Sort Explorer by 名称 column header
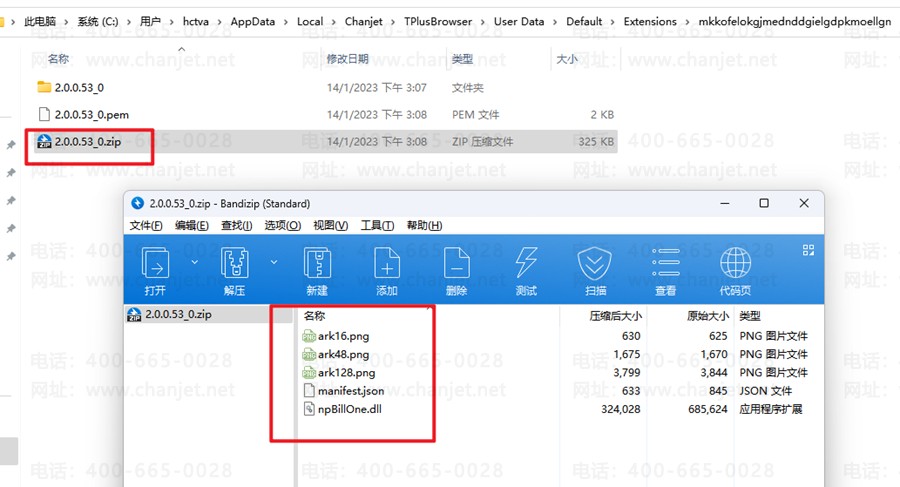The height and width of the screenshot is (487, 900). coord(58,59)
